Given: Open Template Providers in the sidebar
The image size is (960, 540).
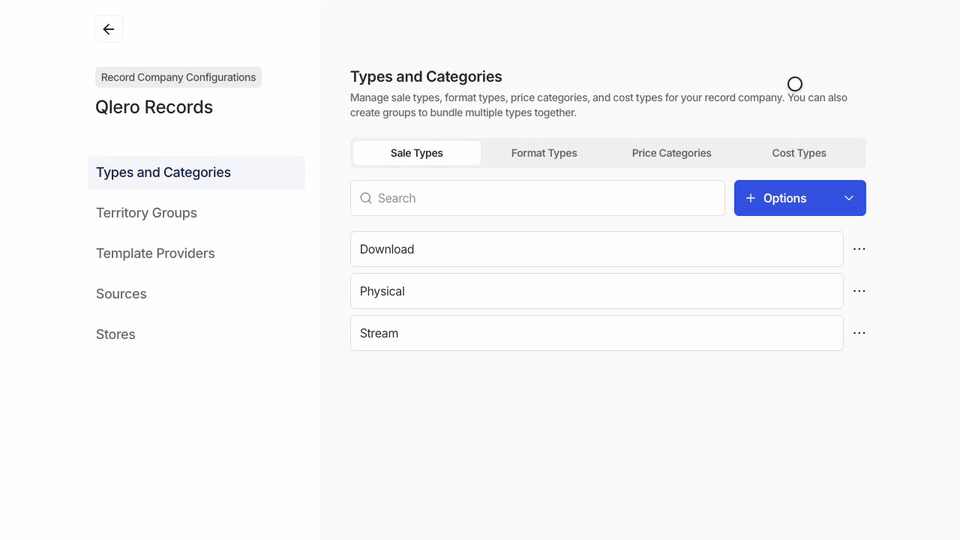Looking at the screenshot, I should pos(155,253).
